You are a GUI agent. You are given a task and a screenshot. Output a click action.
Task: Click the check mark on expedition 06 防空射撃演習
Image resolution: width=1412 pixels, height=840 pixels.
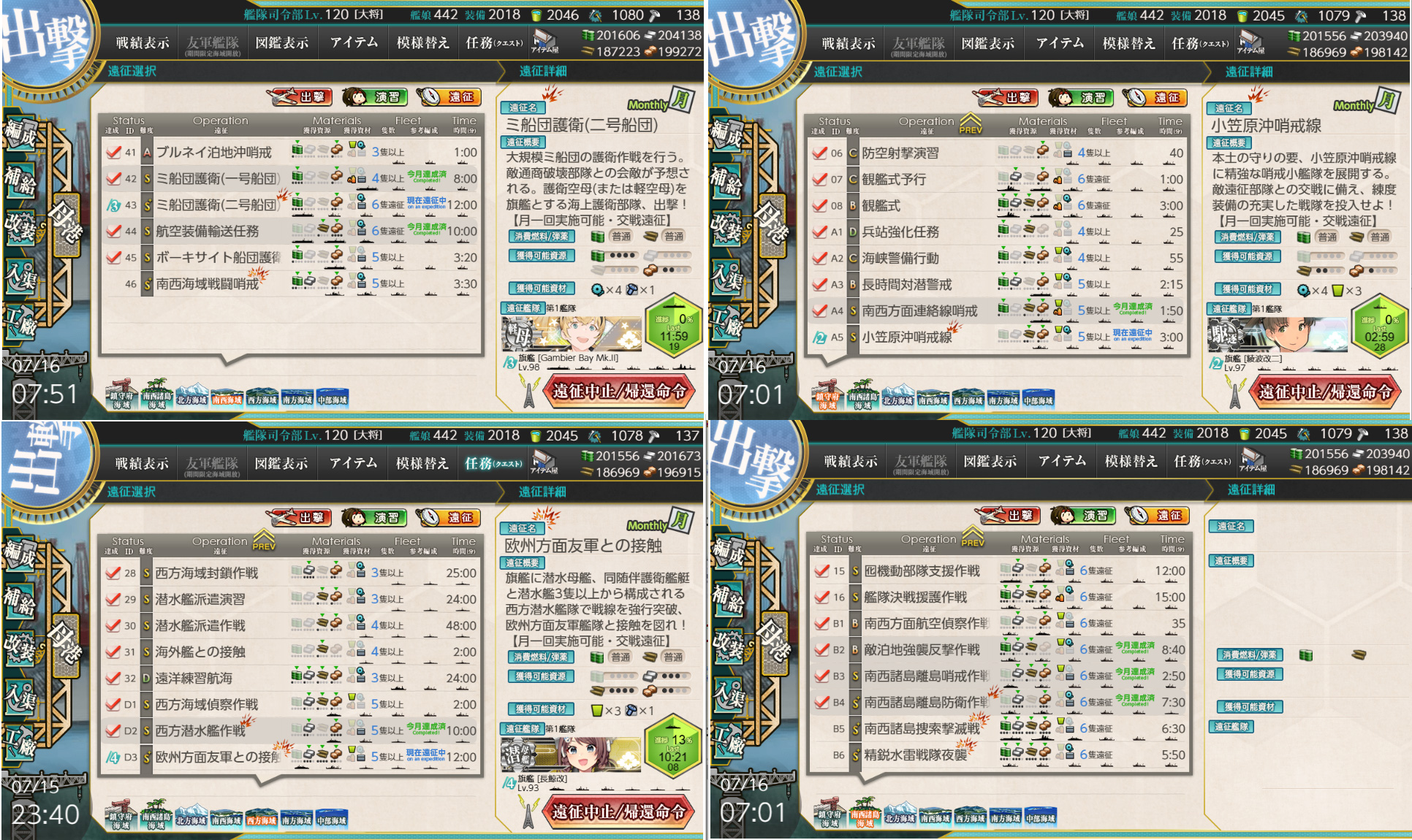(x=819, y=153)
